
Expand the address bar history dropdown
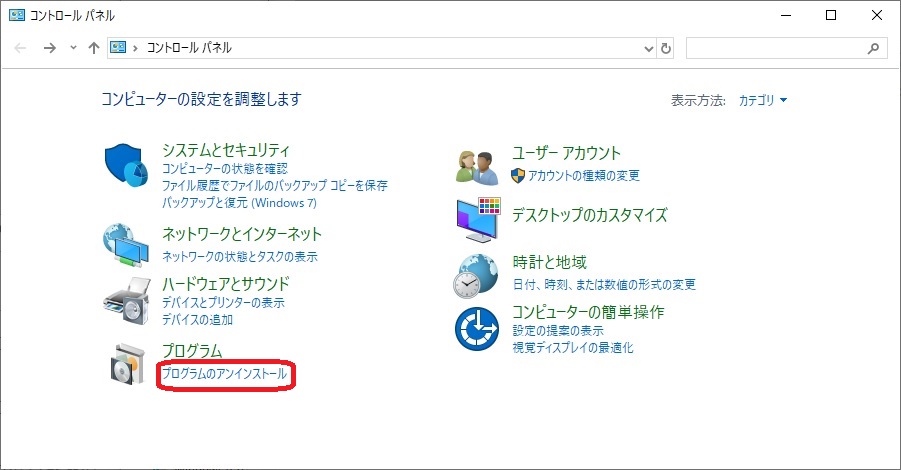click(x=647, y=48)
